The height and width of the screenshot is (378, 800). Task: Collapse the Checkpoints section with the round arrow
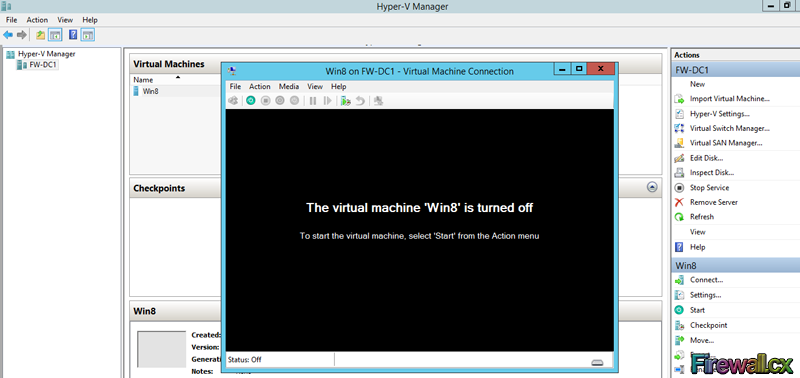click(652, 187)
